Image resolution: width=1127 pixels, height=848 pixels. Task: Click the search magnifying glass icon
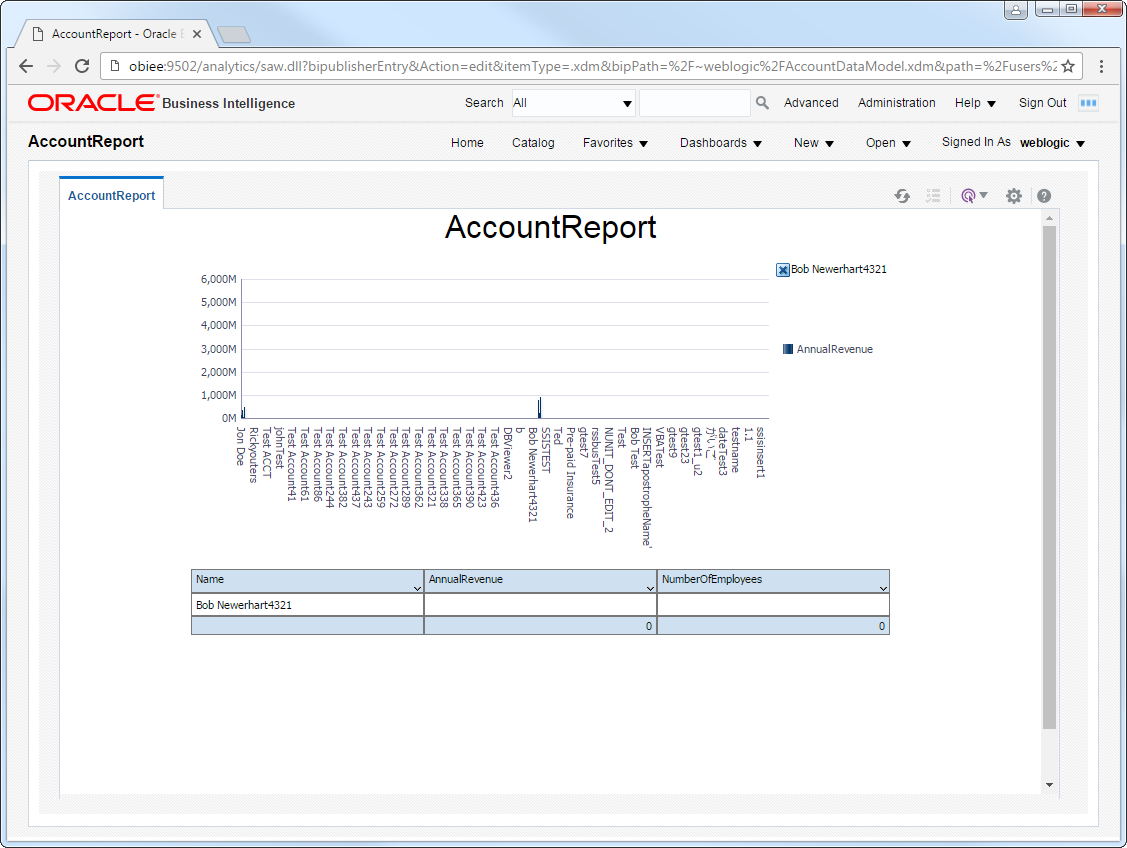click(762, 103)
